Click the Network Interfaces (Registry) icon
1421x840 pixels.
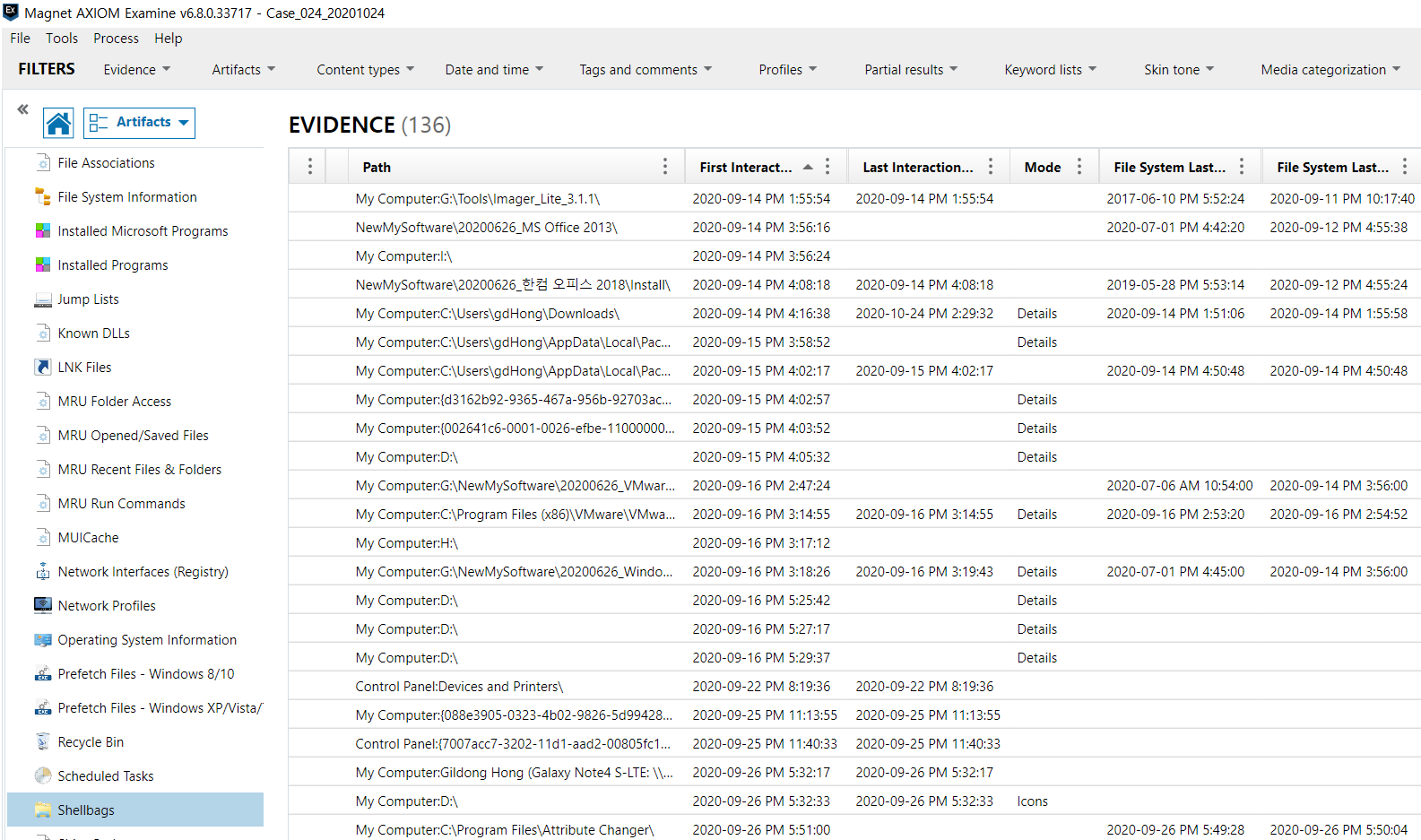43,571
